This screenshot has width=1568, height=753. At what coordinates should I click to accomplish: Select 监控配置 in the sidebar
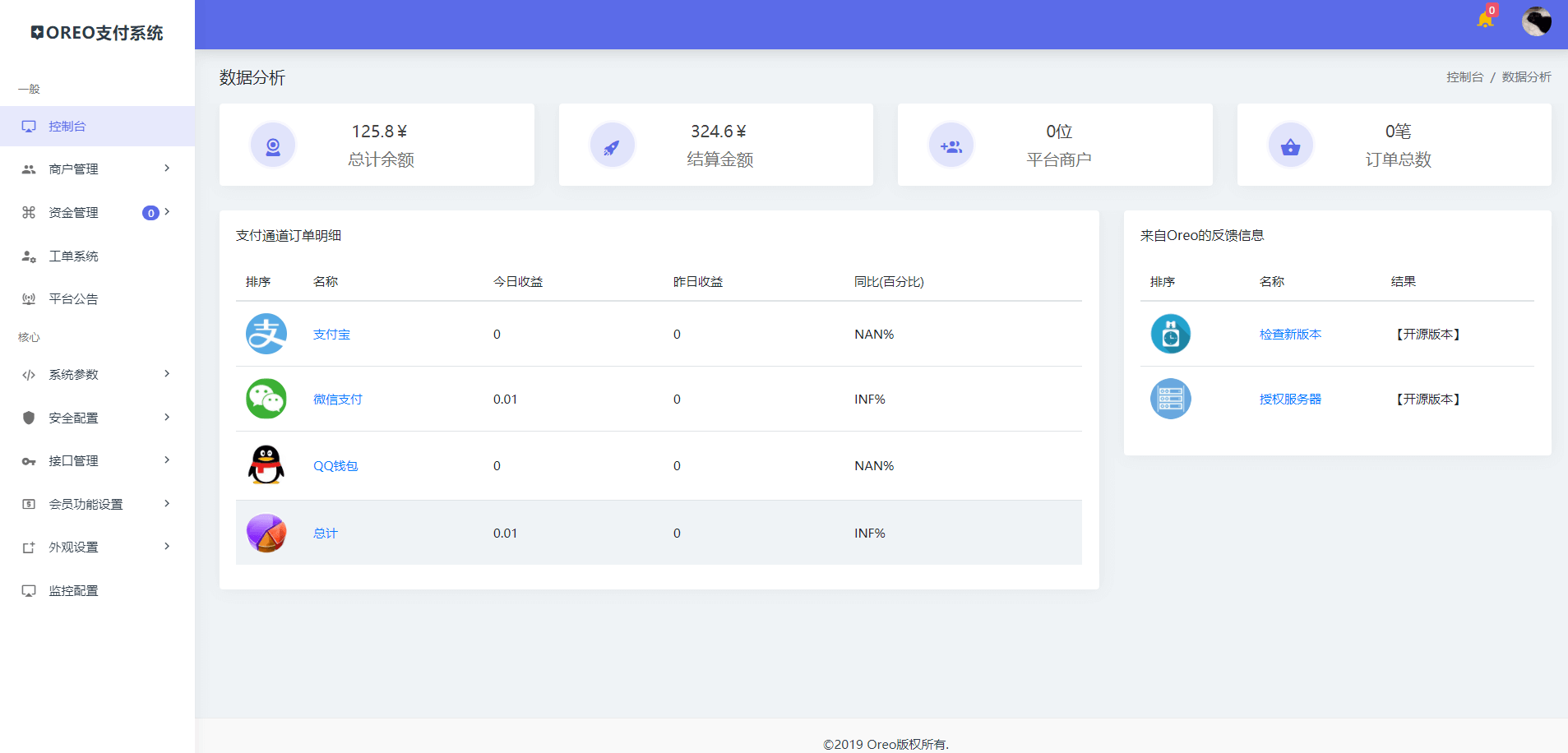point(73,591)
